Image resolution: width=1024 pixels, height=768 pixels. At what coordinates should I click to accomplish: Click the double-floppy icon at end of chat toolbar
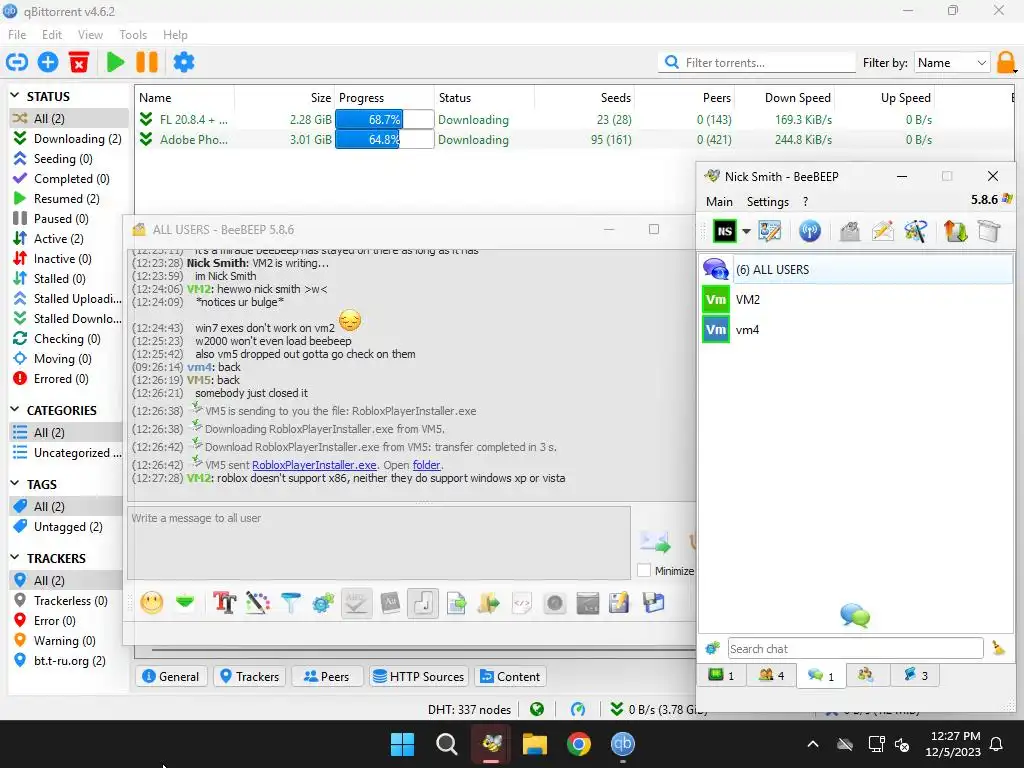[x=653, y=602]
